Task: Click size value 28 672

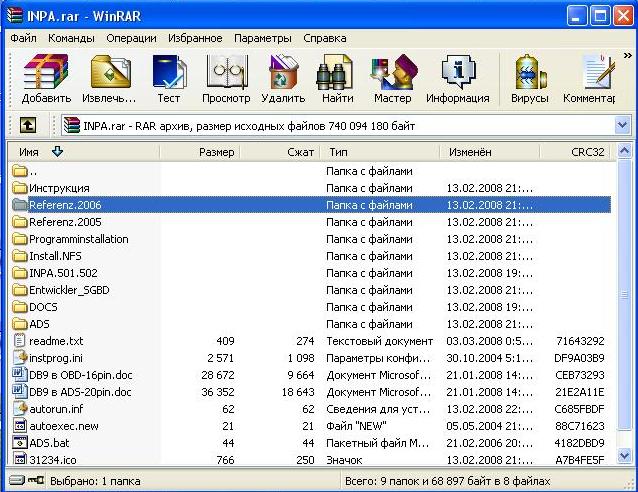Action: pyautogui.click(x=218, y=375)
